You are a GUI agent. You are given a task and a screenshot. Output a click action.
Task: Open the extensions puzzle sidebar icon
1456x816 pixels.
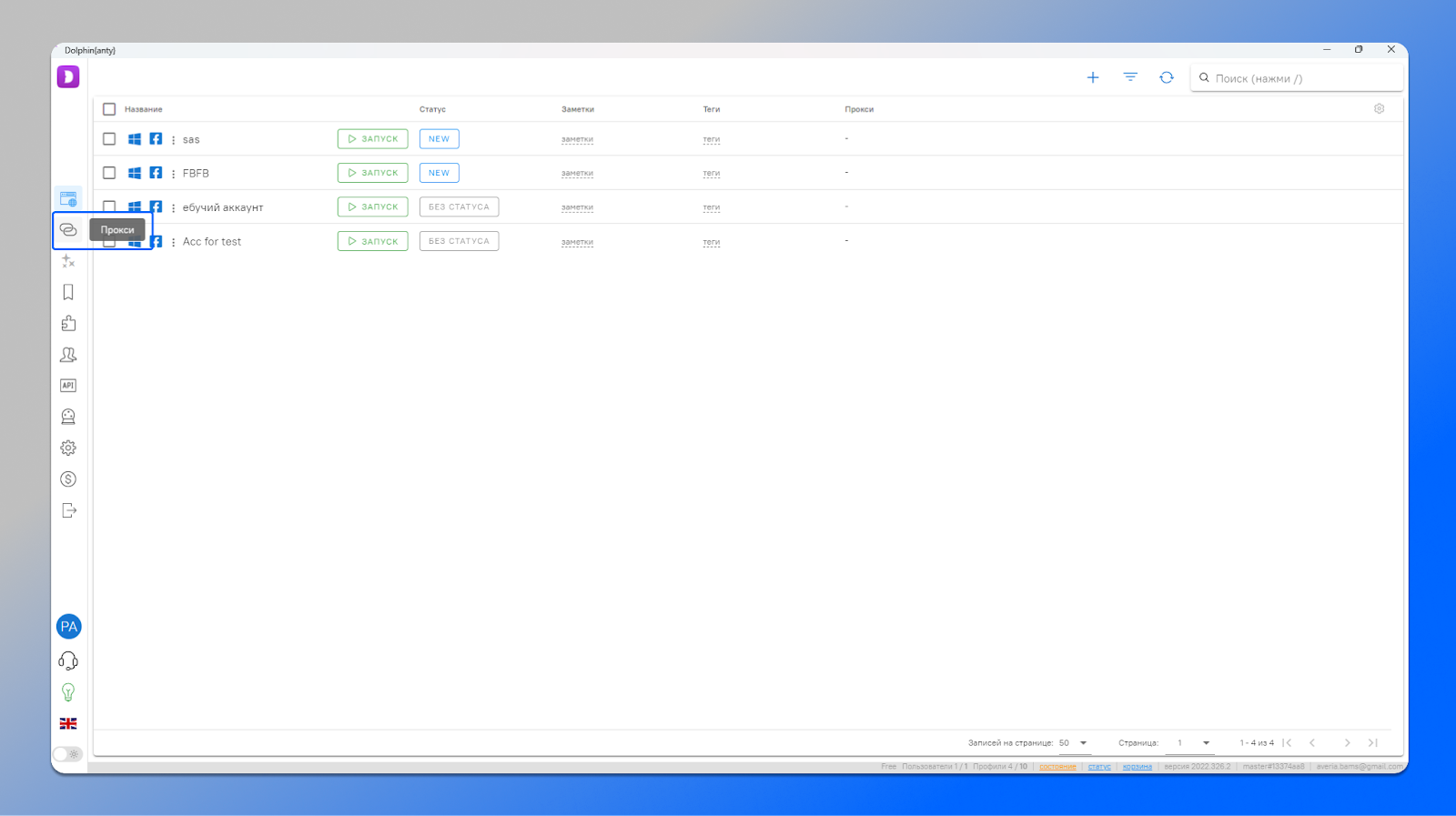(68, 323)
